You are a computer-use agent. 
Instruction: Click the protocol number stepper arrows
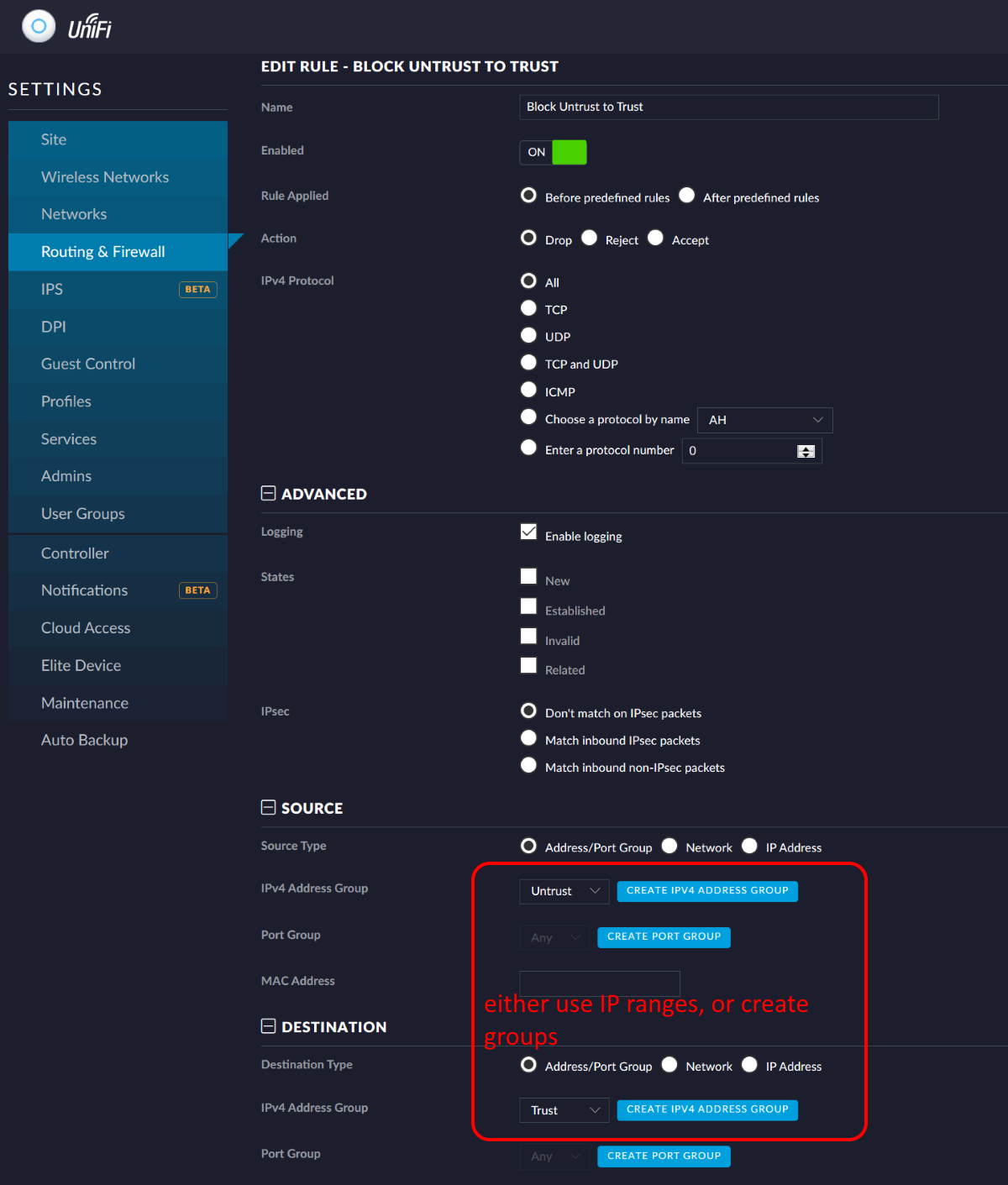coord(806,451)
